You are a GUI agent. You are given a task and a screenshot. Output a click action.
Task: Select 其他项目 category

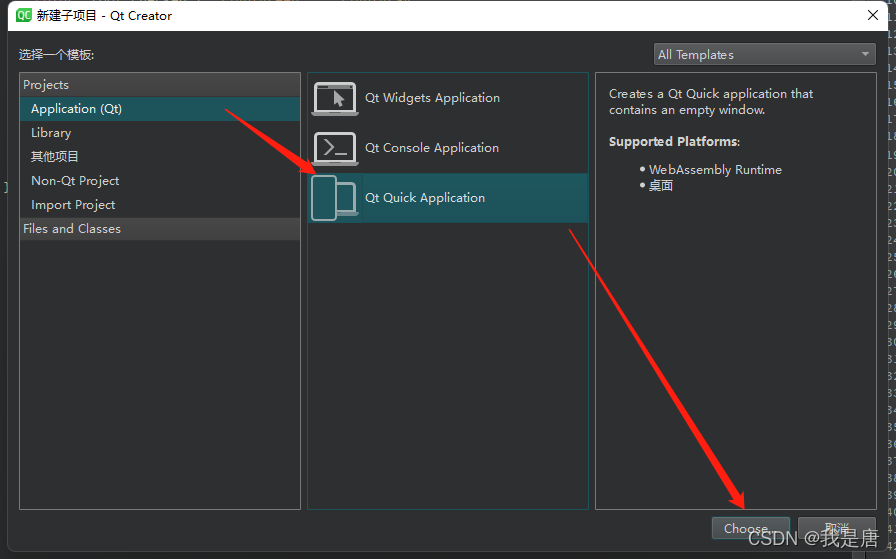point(160,157)
